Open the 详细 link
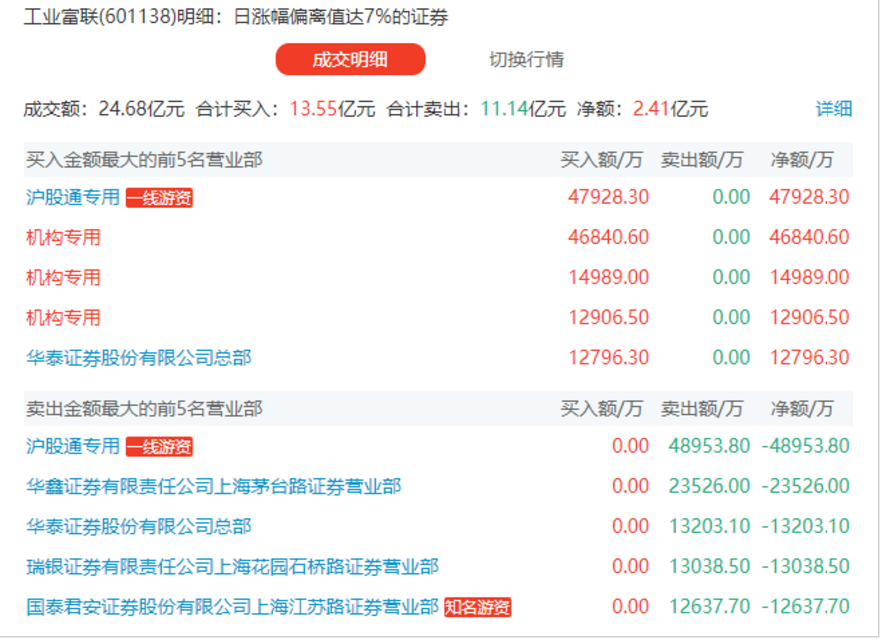Viewport: 882px width, 641px height. point(834,109)
